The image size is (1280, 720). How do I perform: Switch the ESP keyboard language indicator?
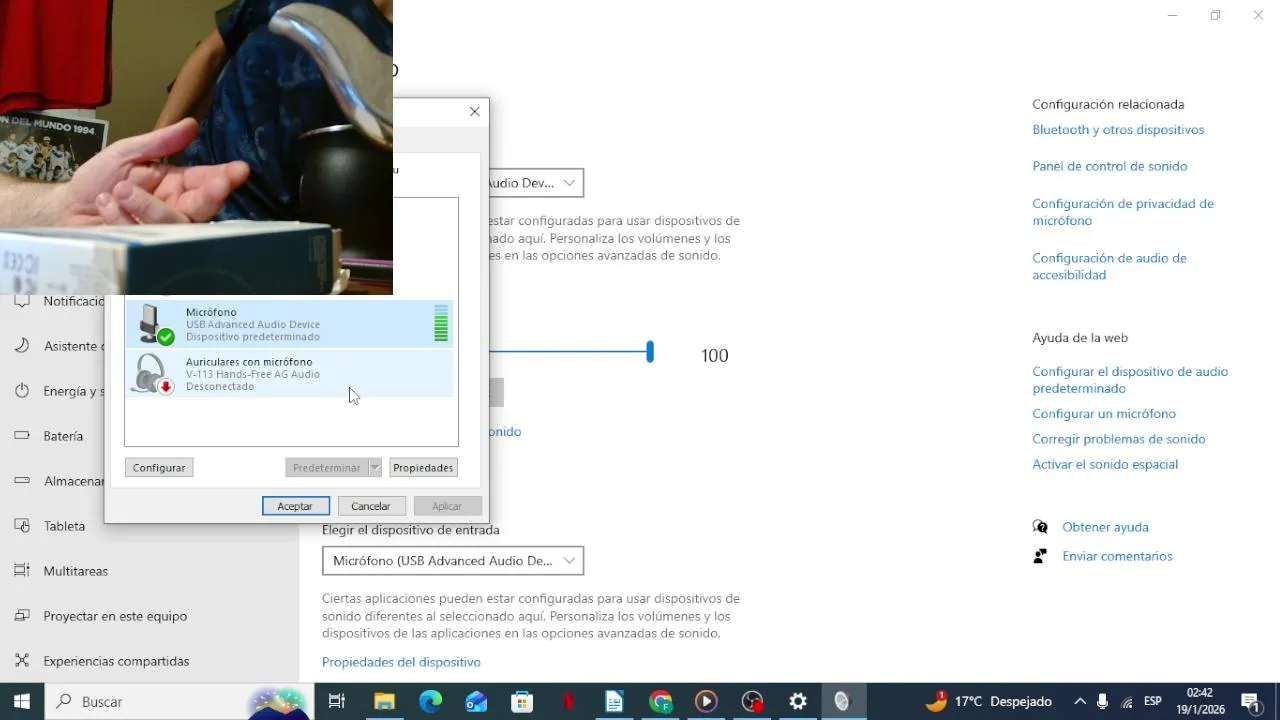(x=1152, y=702)
